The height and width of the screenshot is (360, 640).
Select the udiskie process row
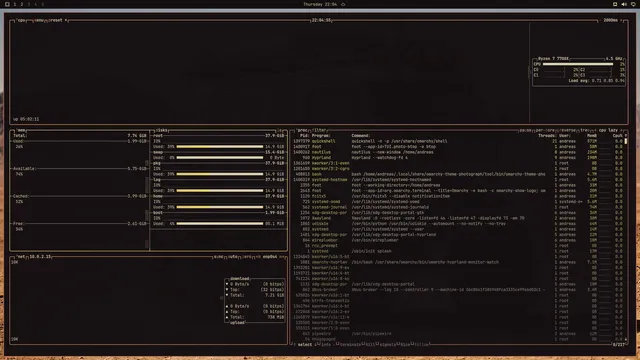457,224
